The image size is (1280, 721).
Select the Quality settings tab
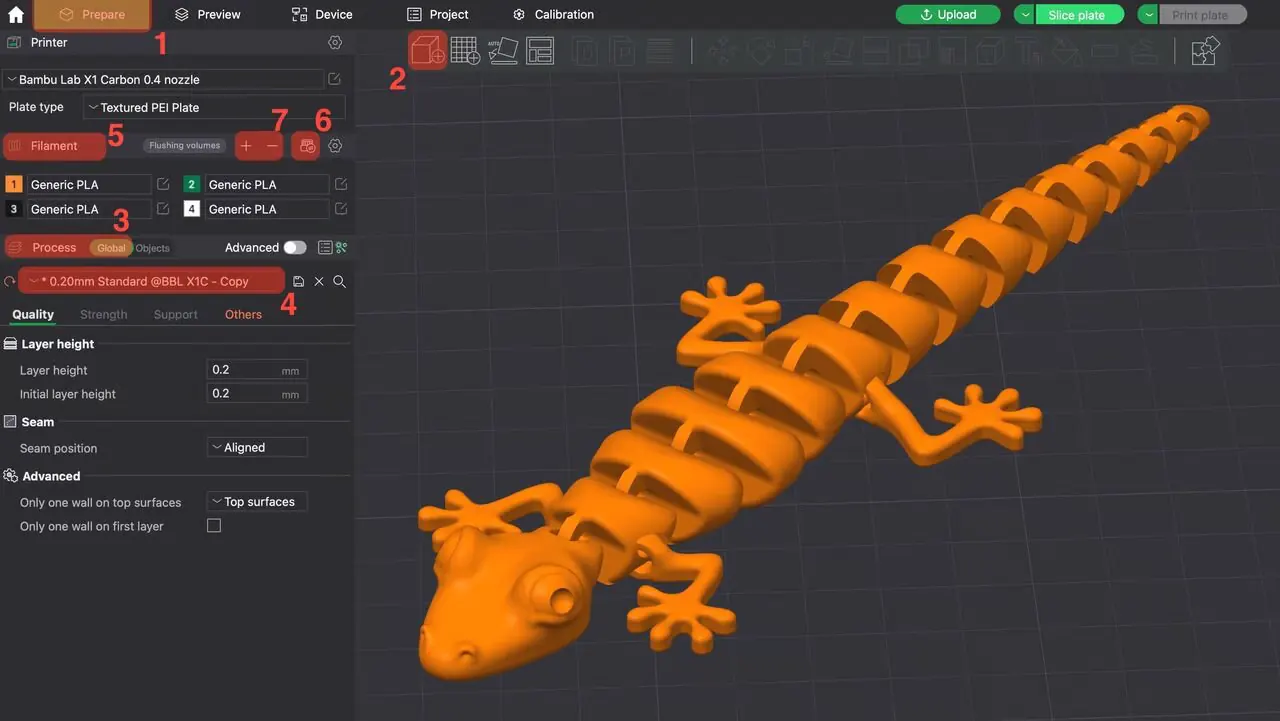[x=33, y=314]
